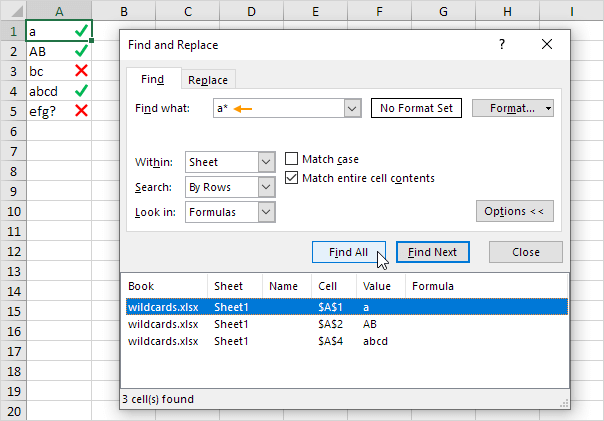This screenshot has height=421, width=604.
Task: Click the help question mark icon
Action: coord(502,45)
